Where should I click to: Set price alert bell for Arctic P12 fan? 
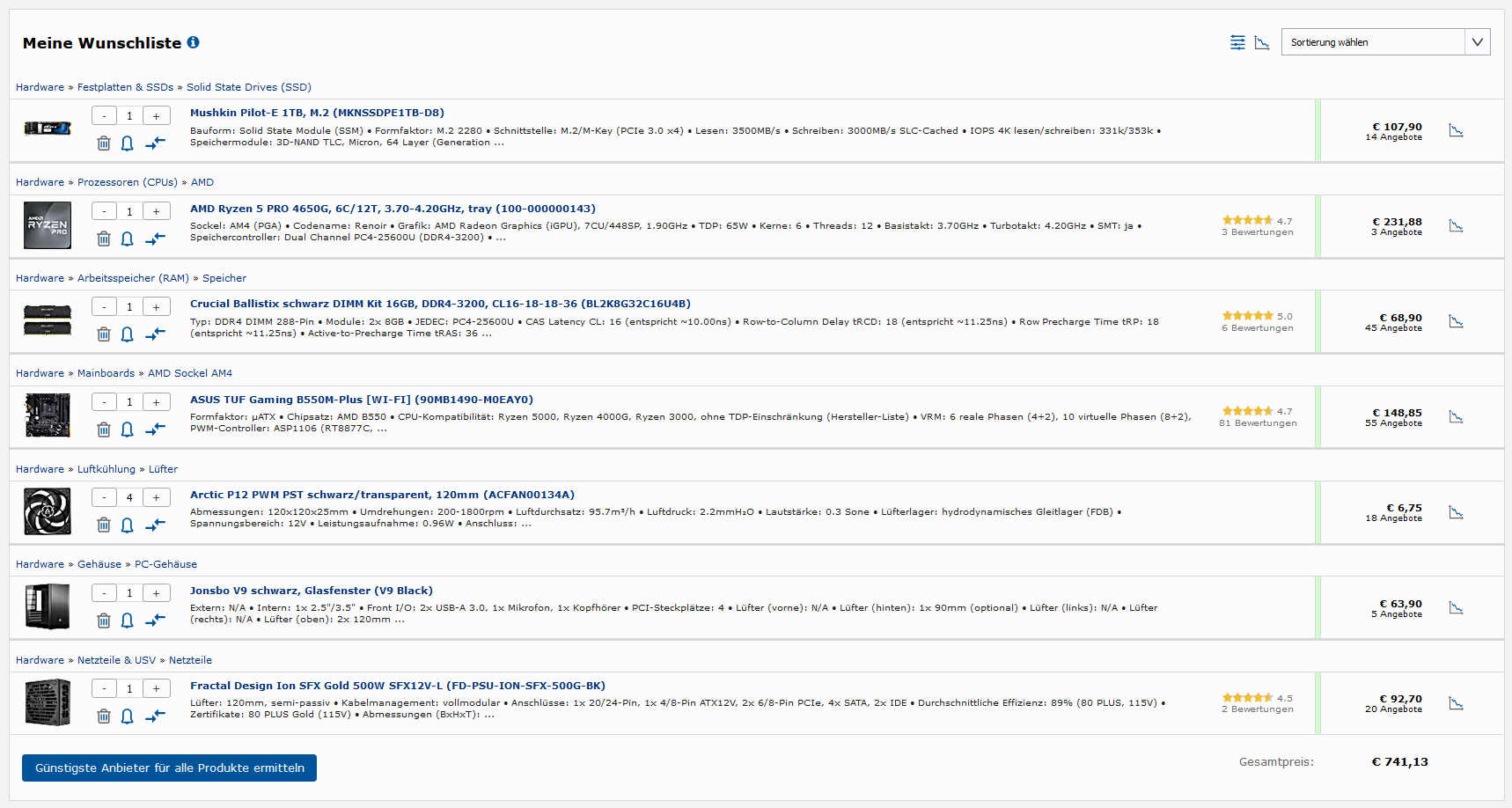click(128, 525)
